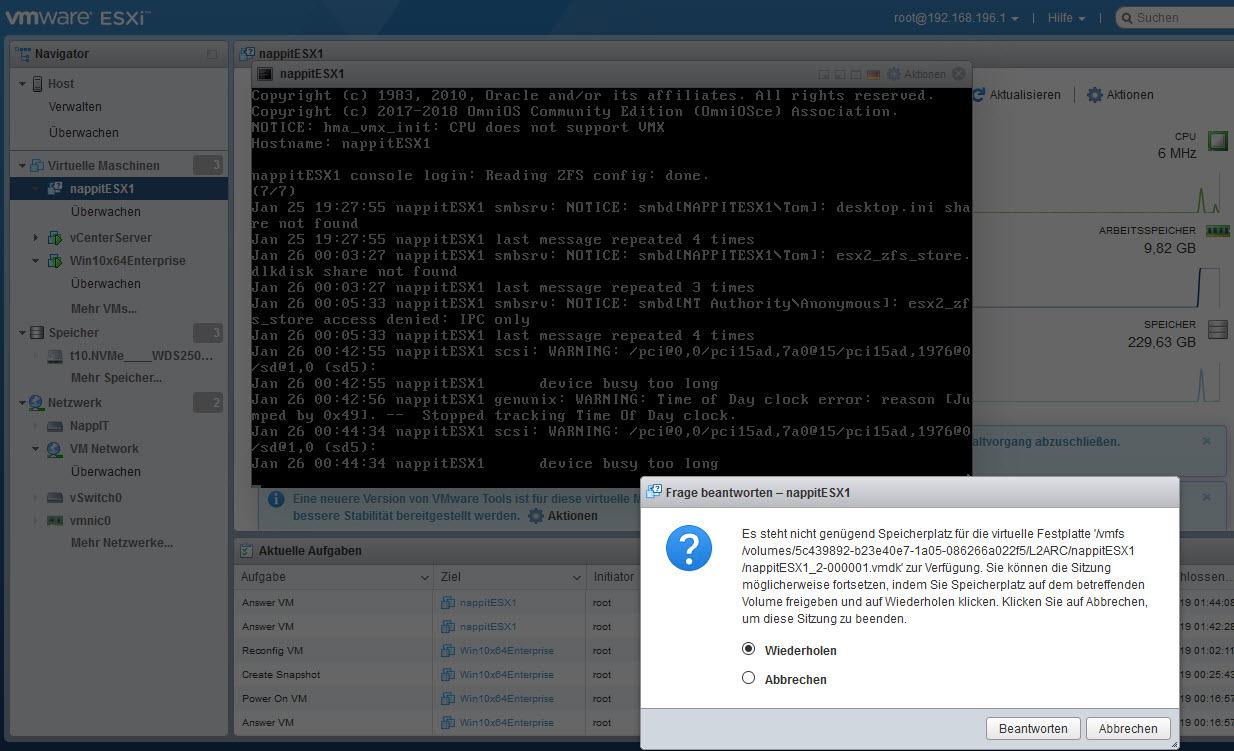This screenshot has height=751, width=1234.
Task: Minimize the Navigator panel
Action: point(211,54)
